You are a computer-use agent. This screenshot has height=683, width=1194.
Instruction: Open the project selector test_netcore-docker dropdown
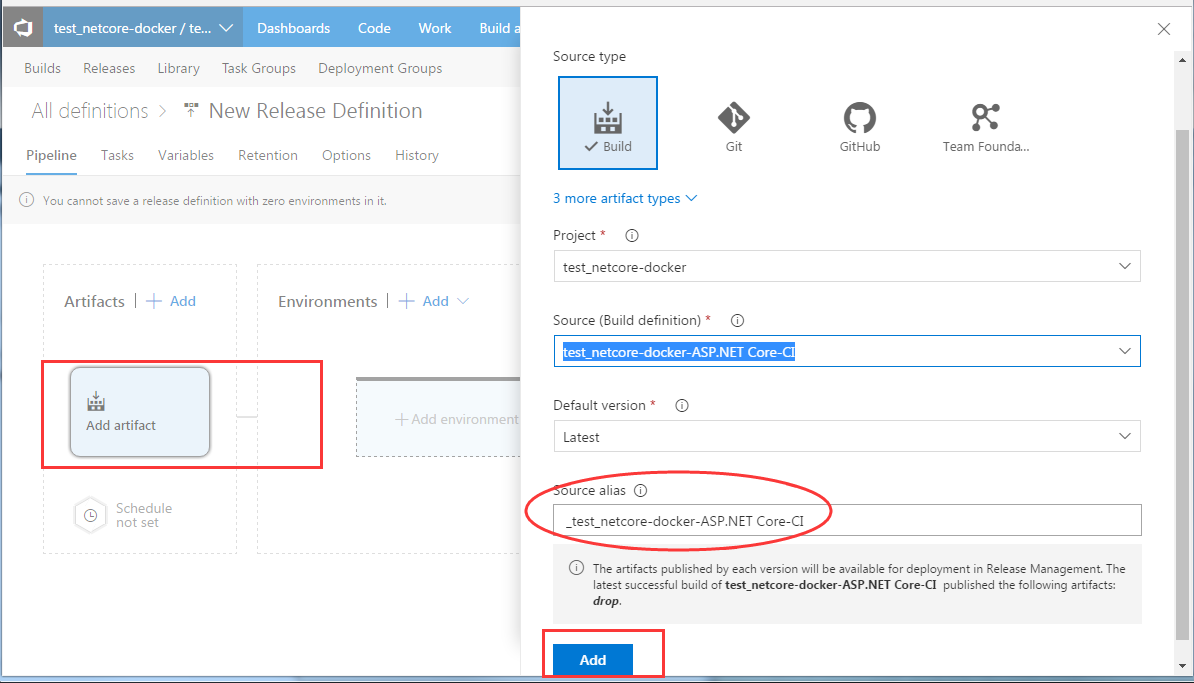143,28
